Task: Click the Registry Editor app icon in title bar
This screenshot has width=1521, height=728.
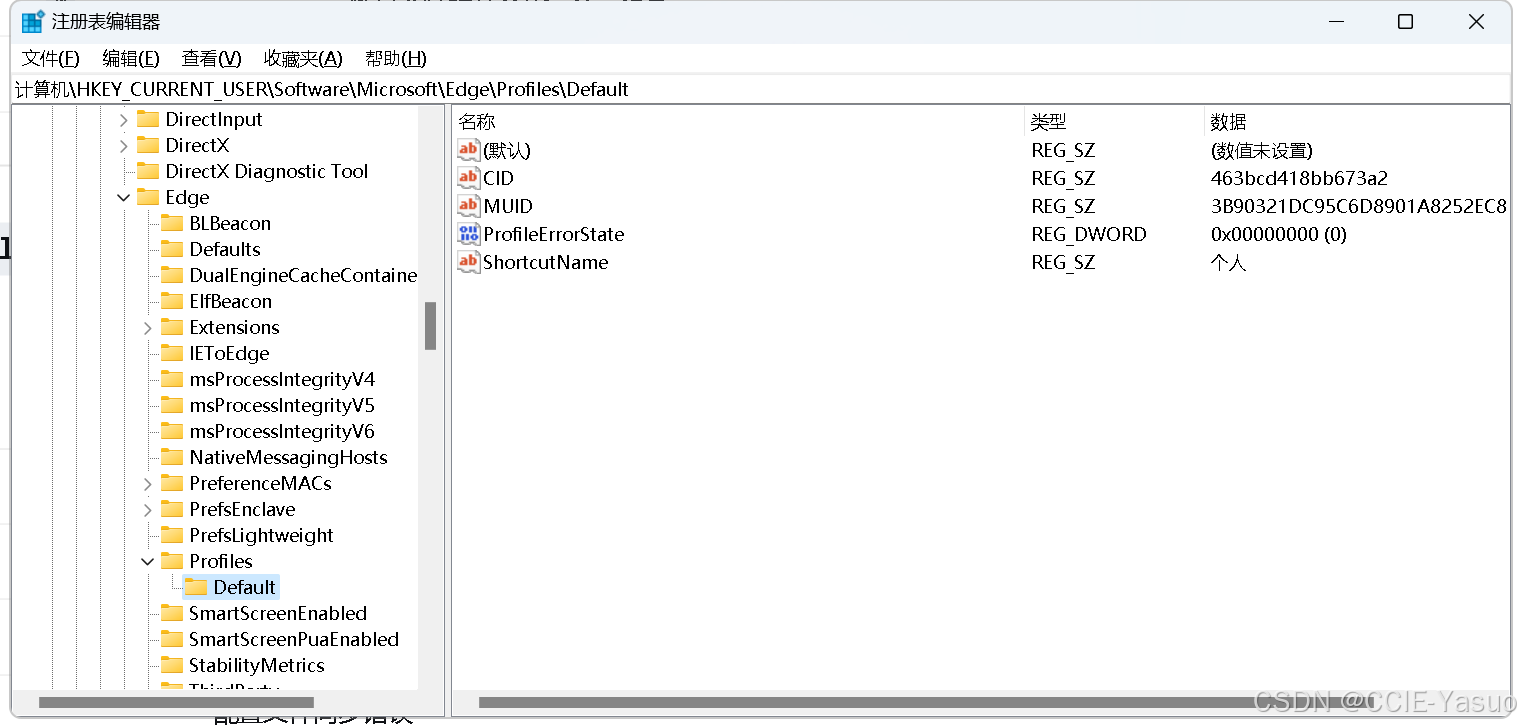Action: click(x=33, y=21)
